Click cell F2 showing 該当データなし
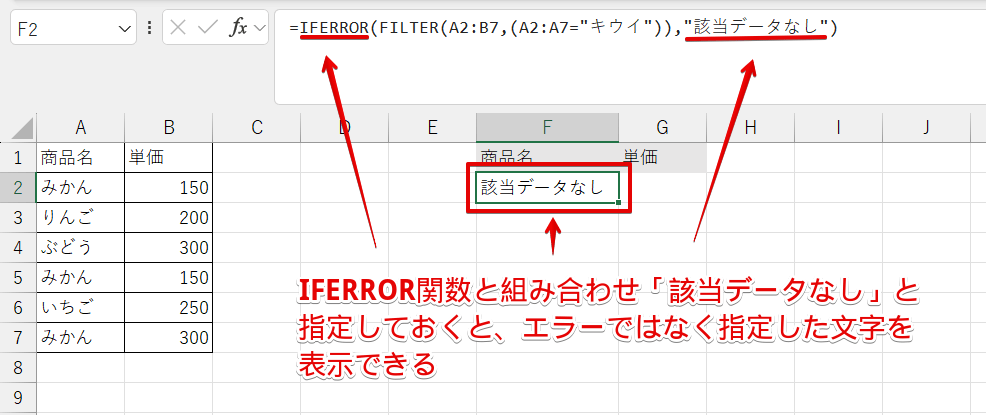Screen dimensions: 986x415 [x=548, y=187]
